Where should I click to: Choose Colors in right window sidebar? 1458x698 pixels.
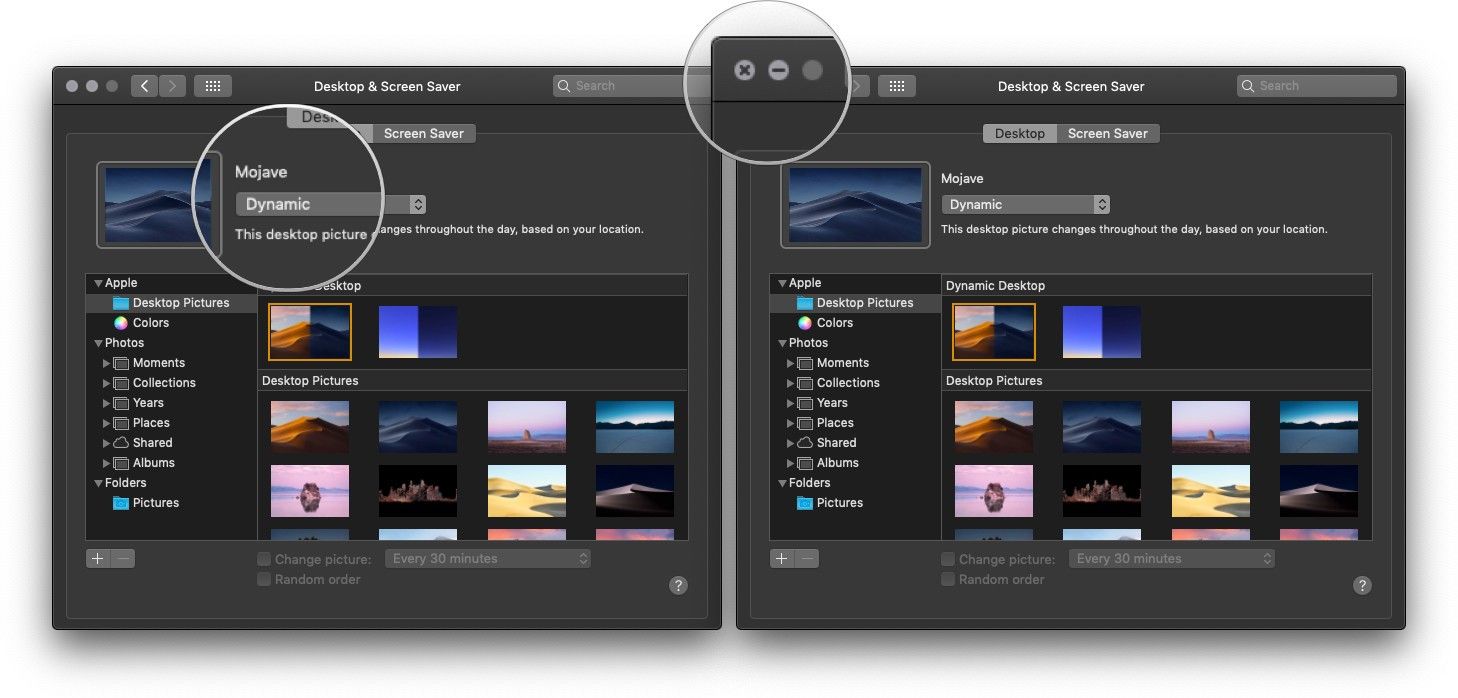tap(834, 323)
